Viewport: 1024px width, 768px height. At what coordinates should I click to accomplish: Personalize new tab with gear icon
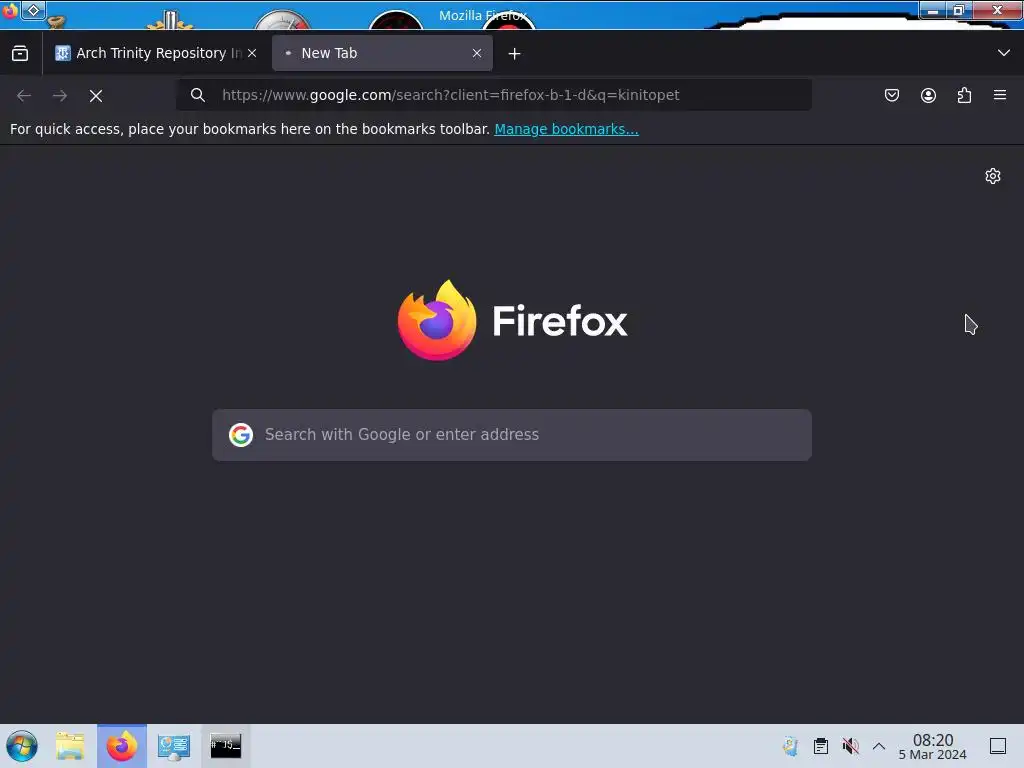pyautogui.click(x=993, y=176)
